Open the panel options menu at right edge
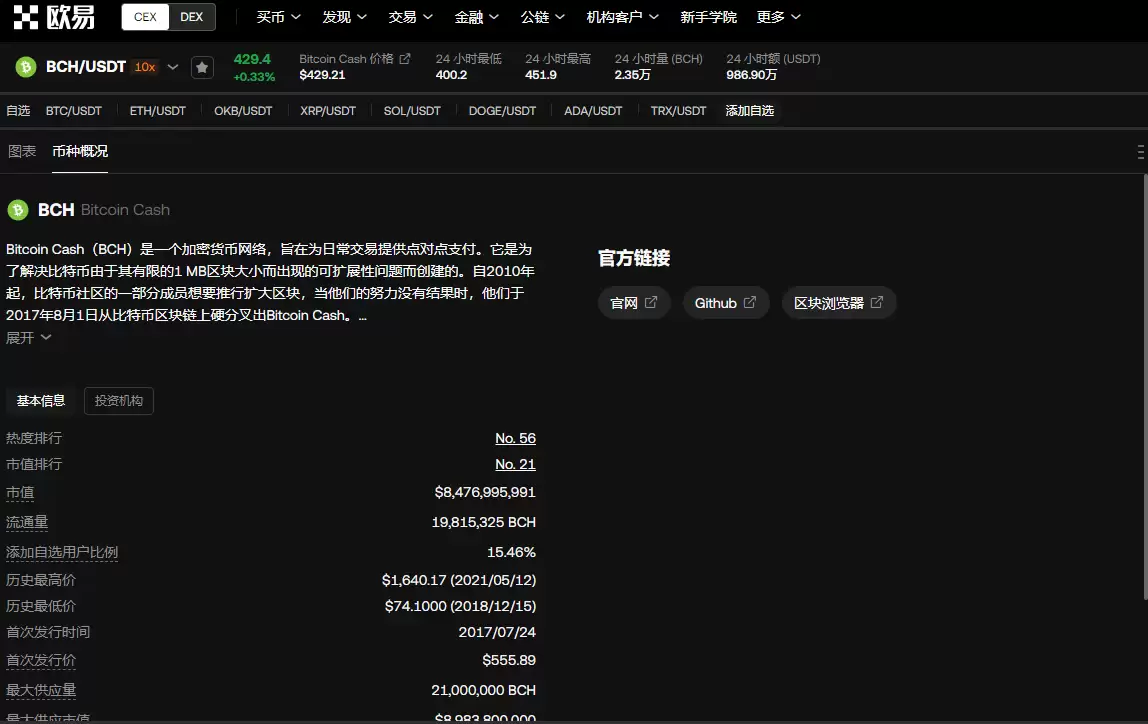The image size is (1148, 724). (1141, 152)
